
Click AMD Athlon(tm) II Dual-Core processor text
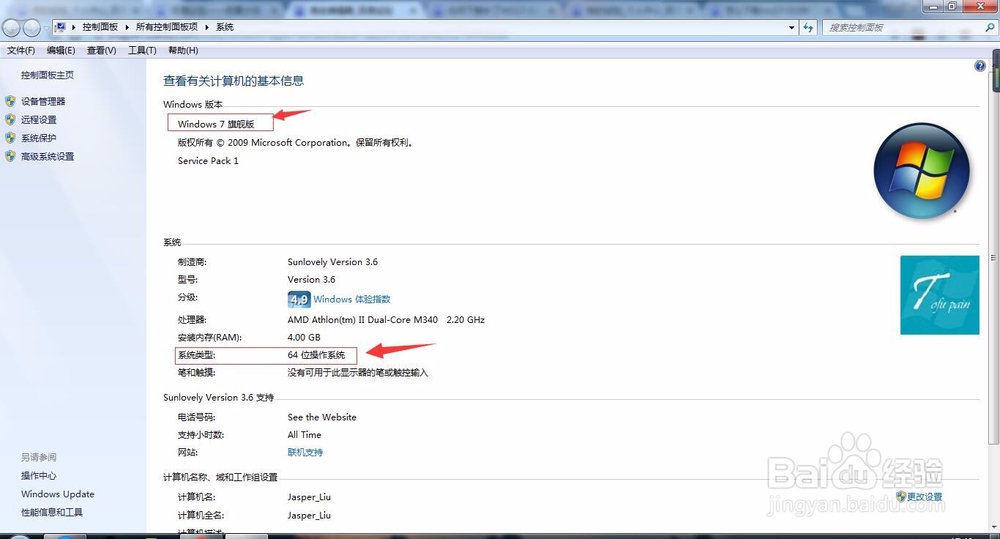pos(386,320)
